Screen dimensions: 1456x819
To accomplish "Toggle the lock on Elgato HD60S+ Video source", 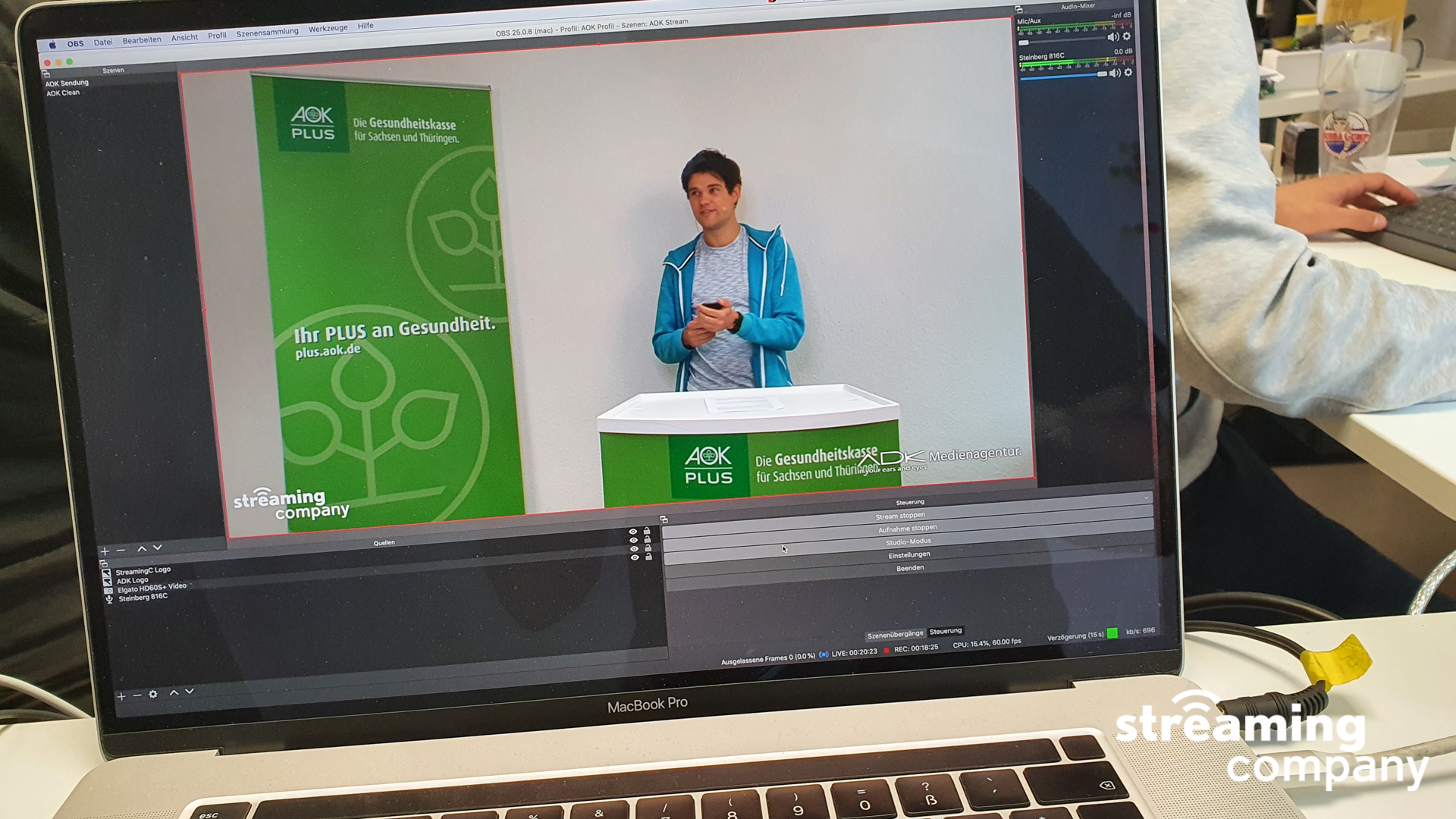I will (648, 548).
